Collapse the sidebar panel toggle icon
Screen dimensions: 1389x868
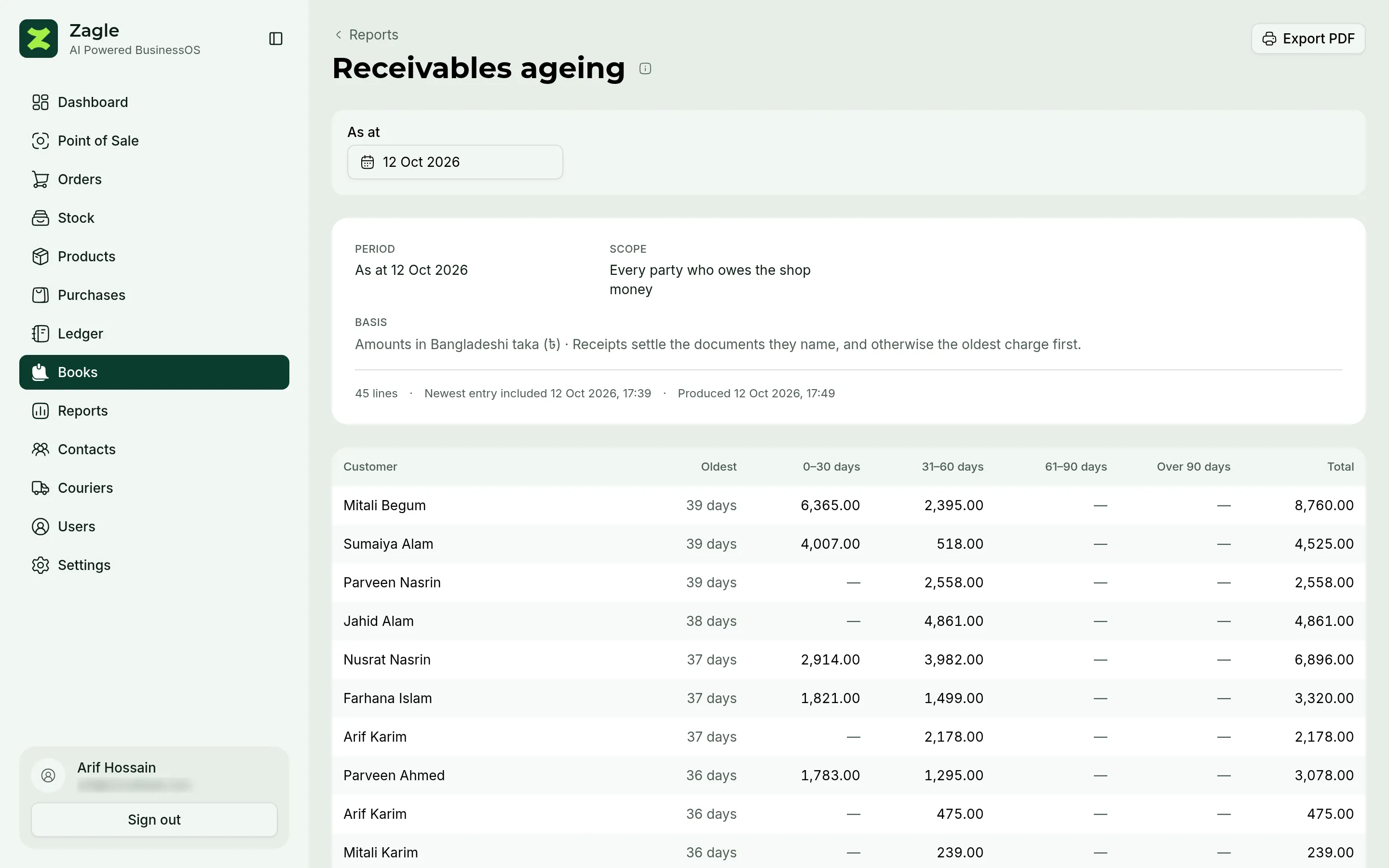(x=275, y=39)
